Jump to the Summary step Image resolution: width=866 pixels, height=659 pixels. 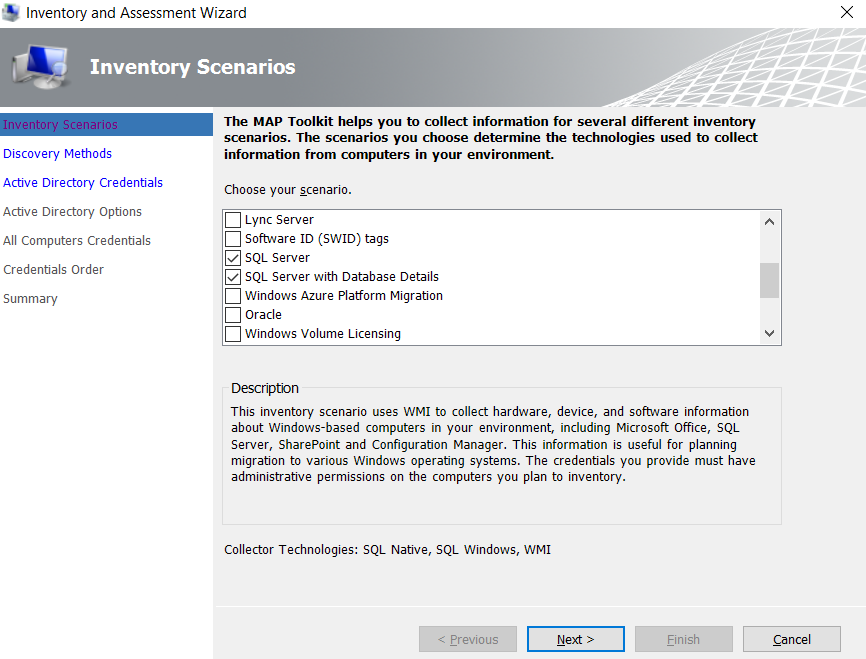pyautogui.click(x=30, y=298)
